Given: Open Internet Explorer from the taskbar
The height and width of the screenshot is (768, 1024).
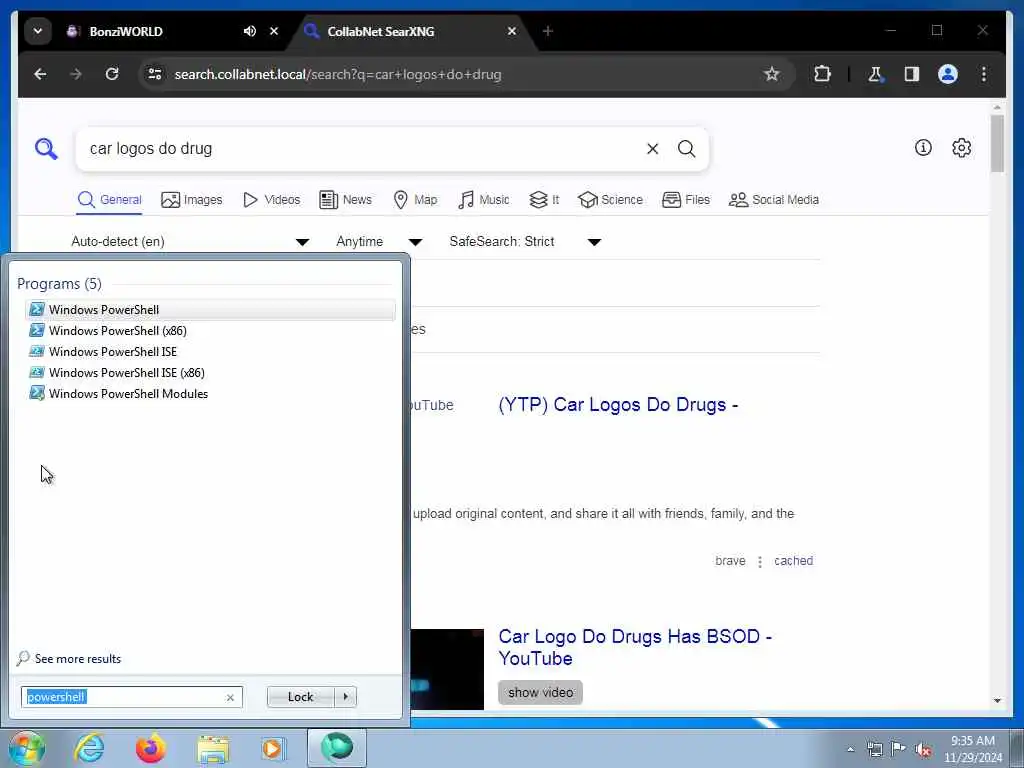Looking at the screenshot, I should pos(89,748).
